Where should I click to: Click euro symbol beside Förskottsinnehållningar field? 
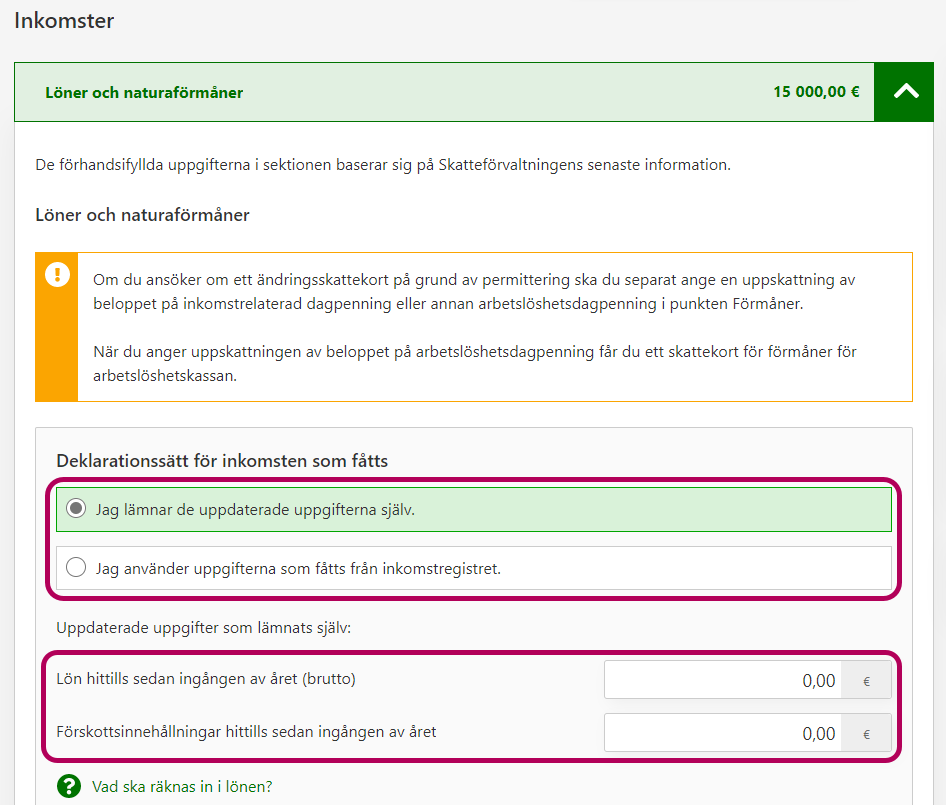[x=866, y=734]
